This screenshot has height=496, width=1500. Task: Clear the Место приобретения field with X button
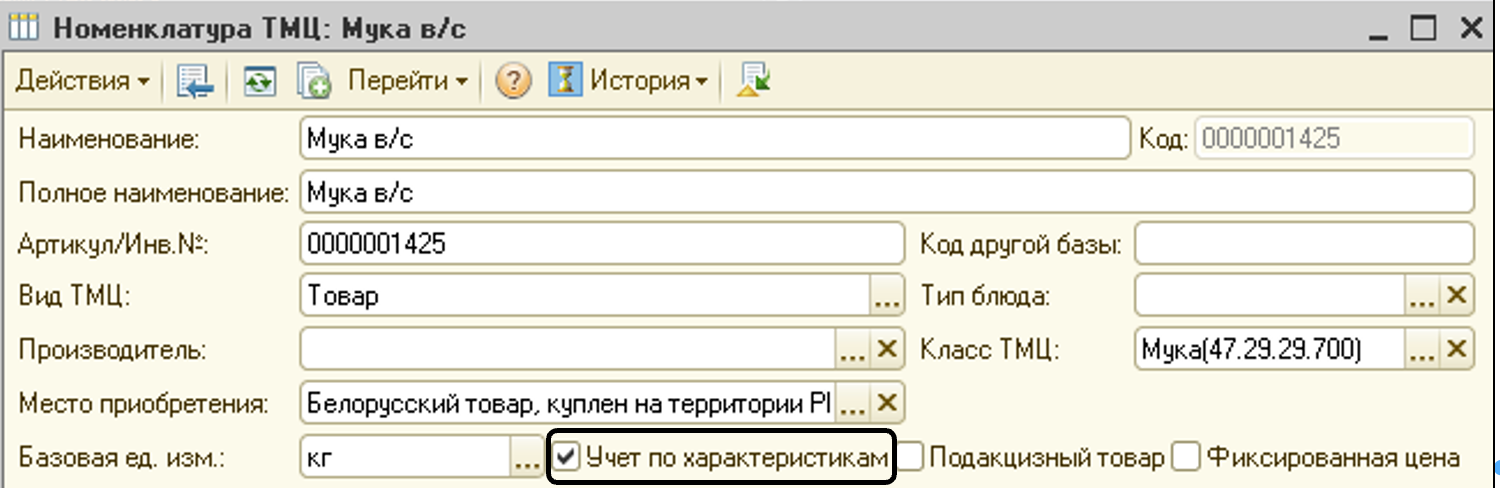pos(887,404)
